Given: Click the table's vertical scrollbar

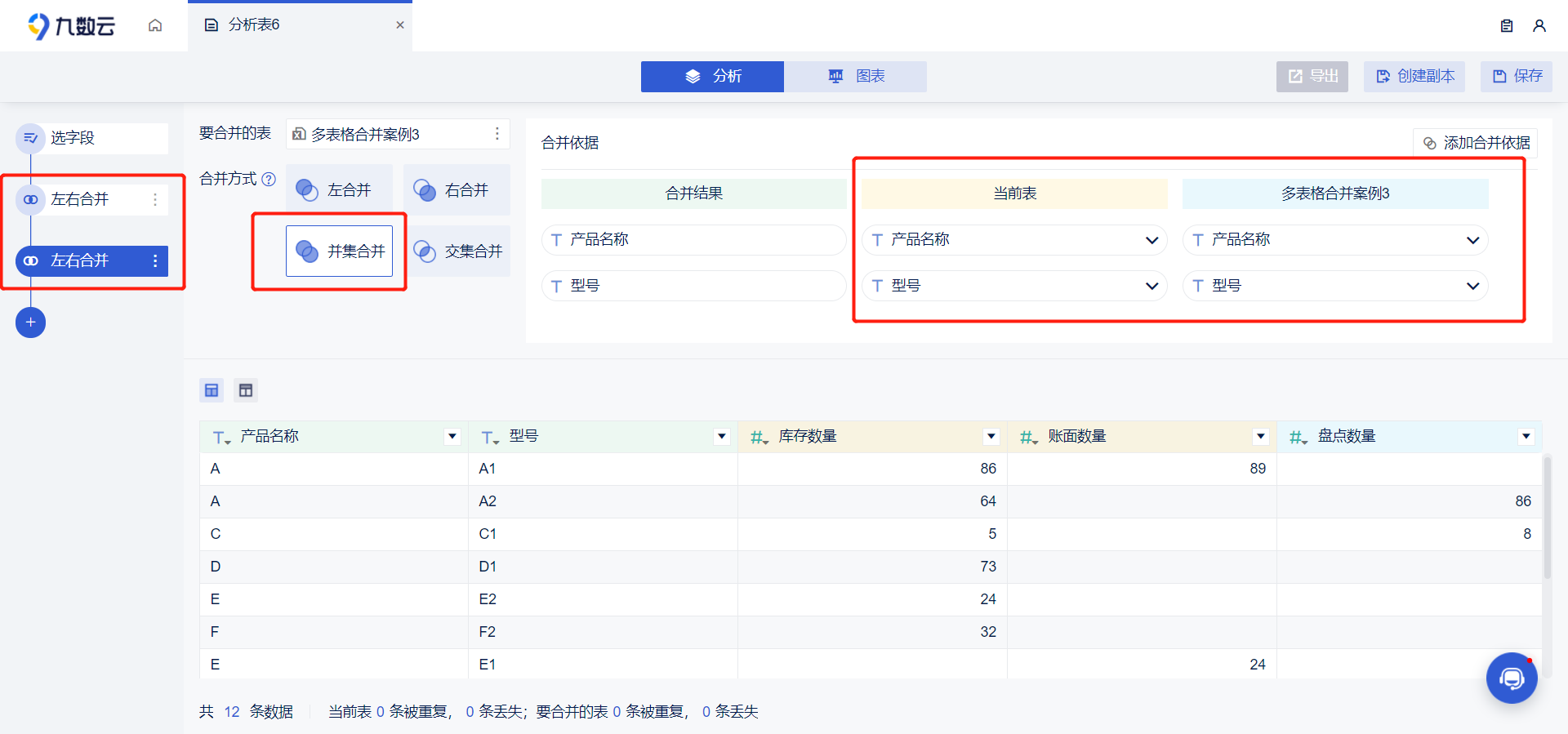Looking at the screenshot, I should click(1547, 518).
